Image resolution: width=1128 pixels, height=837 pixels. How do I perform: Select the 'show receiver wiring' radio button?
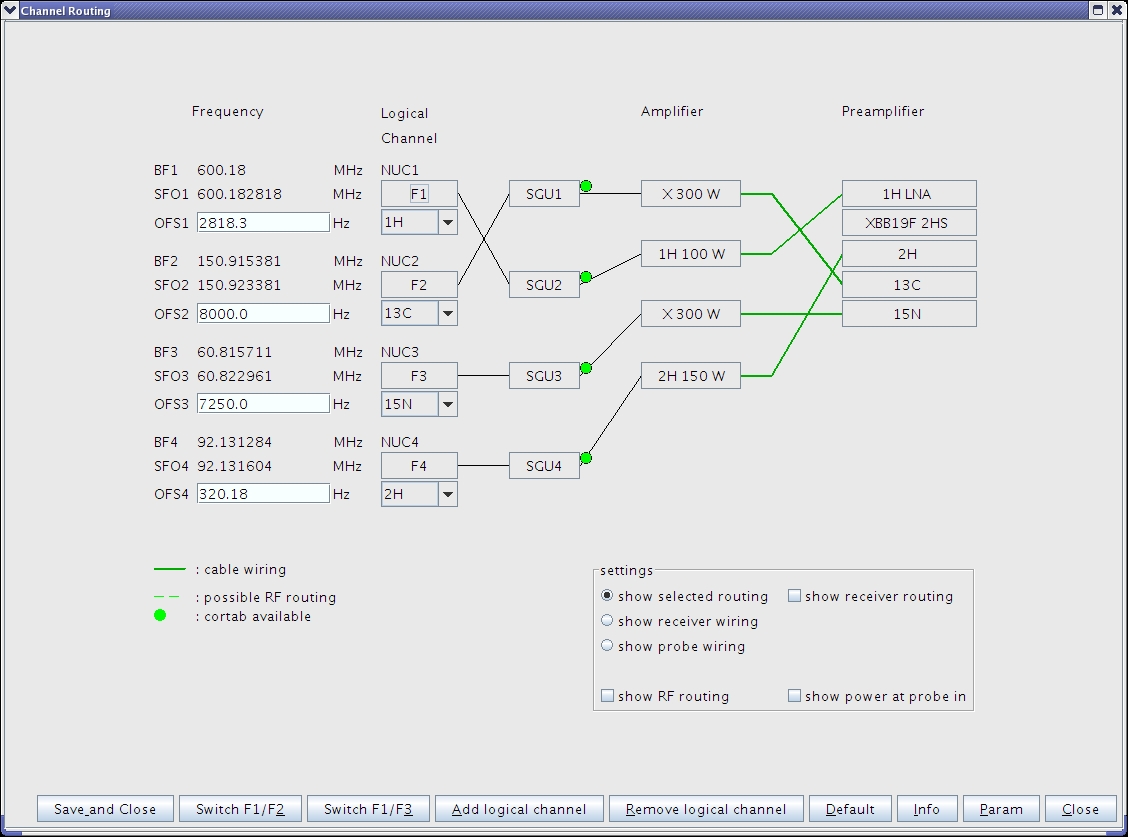pos(607,621)
